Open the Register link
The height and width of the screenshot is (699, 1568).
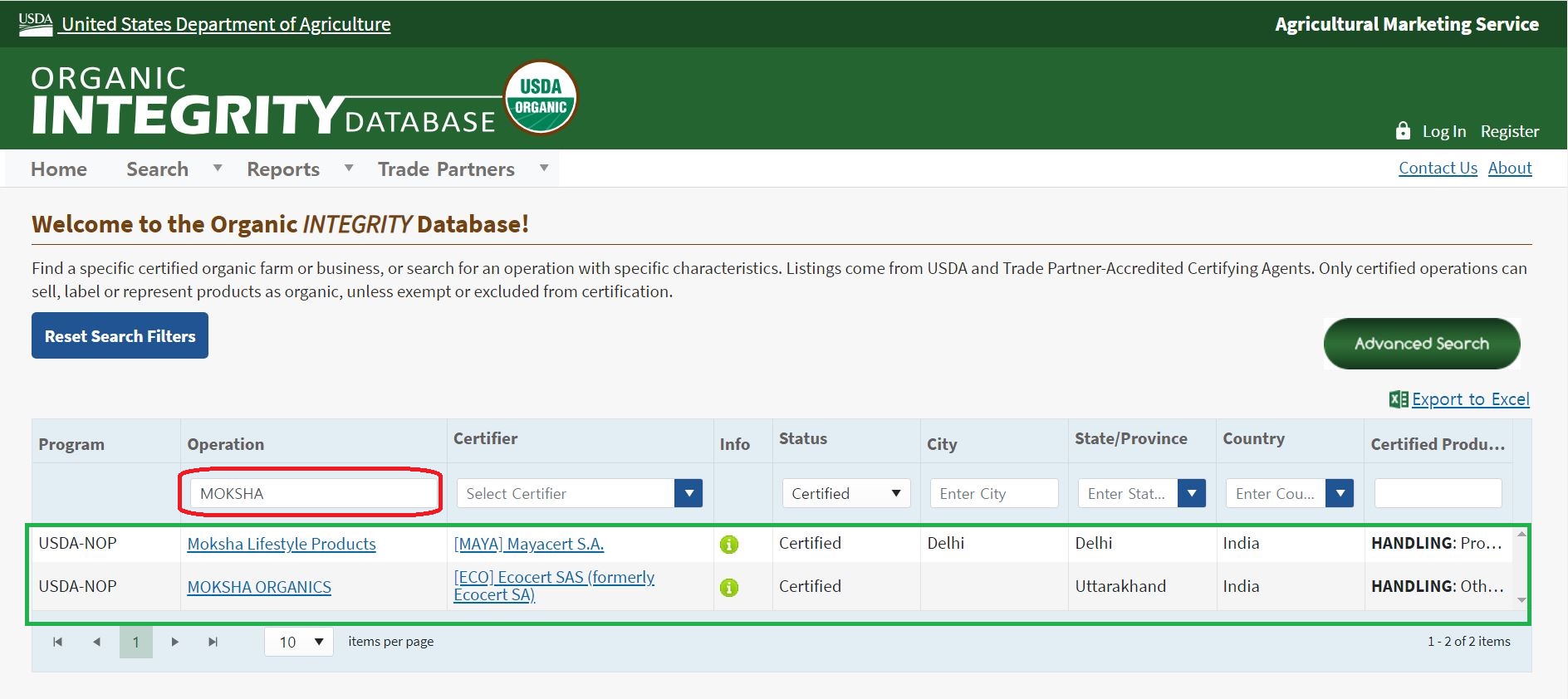(x=1510, y=131)
